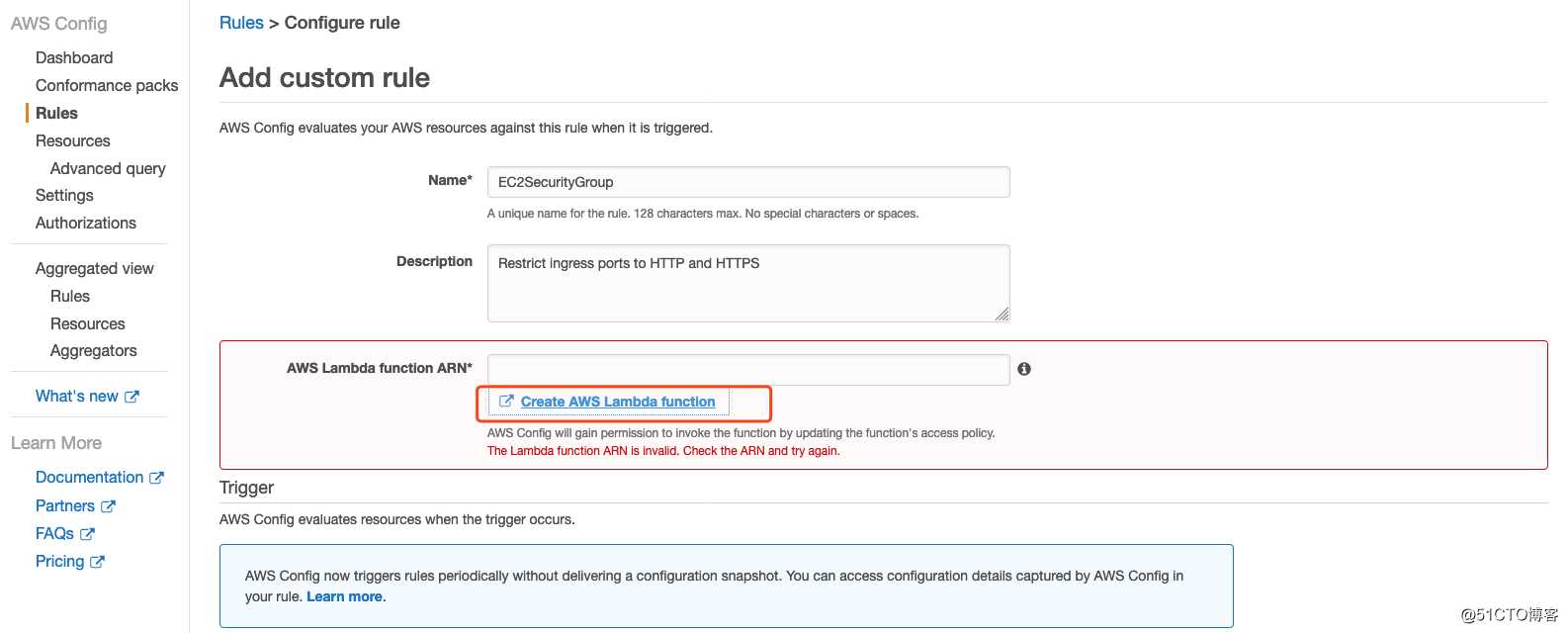This screenshot has width=1568, height=633.
Task: Open the Dashboard page in sidebar
Action: pos(74,57)
